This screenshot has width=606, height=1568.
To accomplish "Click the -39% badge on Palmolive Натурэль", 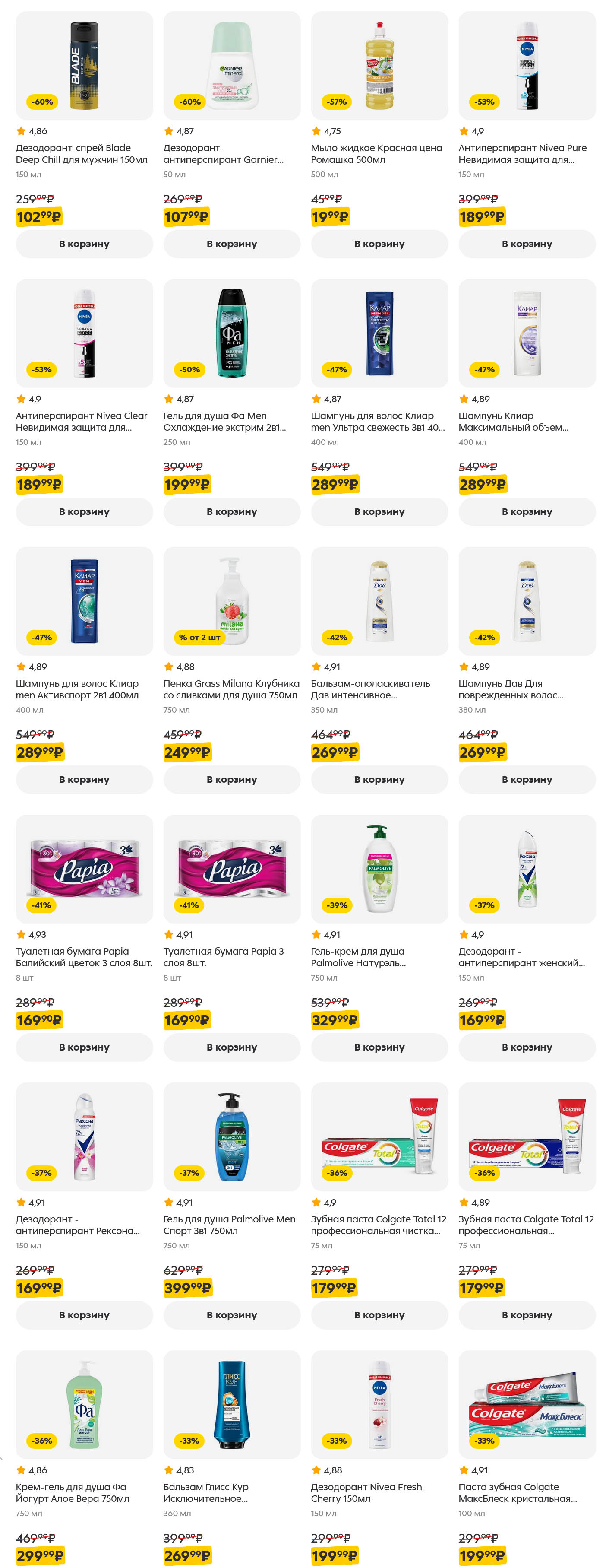I will click(x=337, y=905).
